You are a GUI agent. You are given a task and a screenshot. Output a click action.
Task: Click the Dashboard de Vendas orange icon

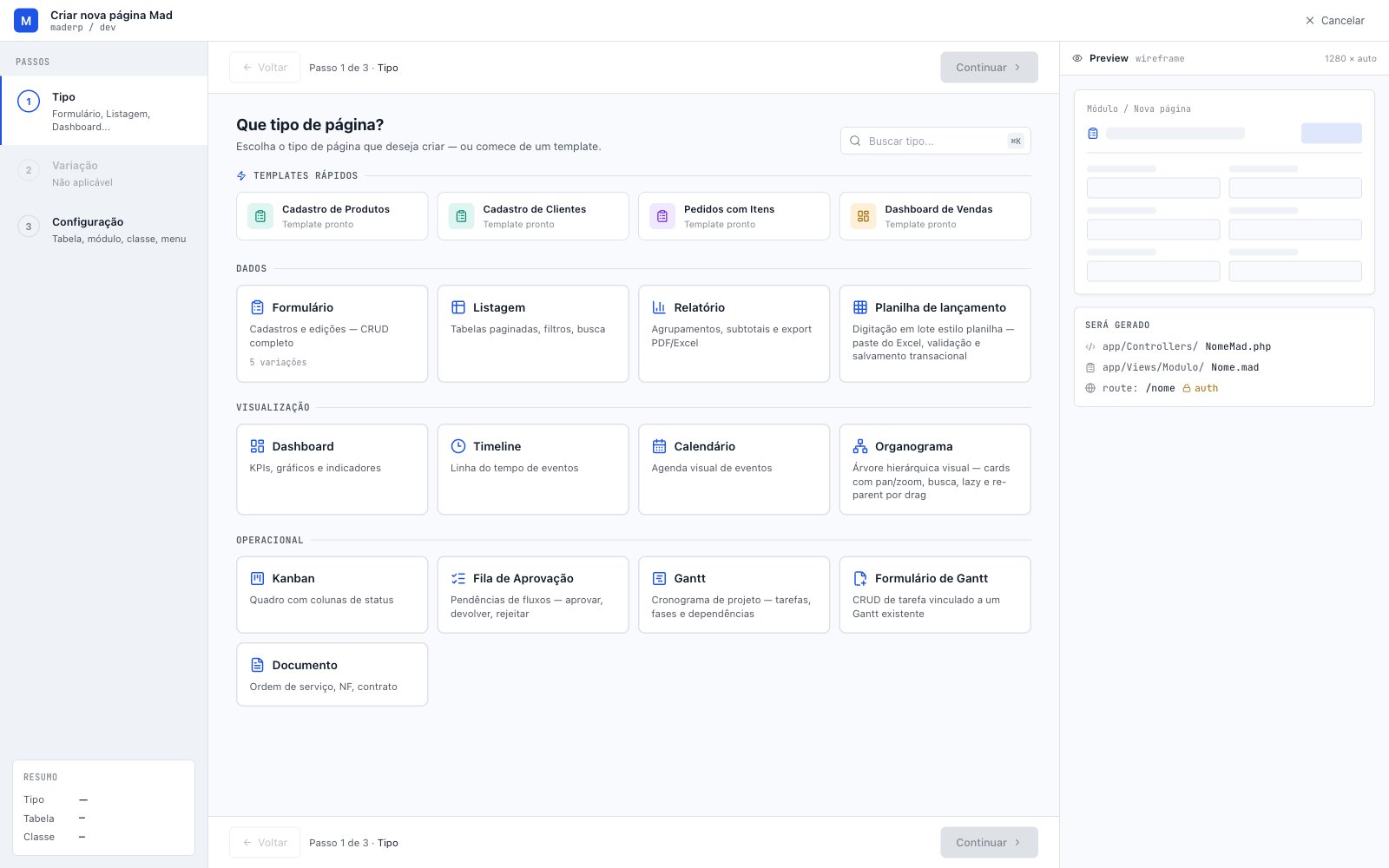click(x=863, y=216)
